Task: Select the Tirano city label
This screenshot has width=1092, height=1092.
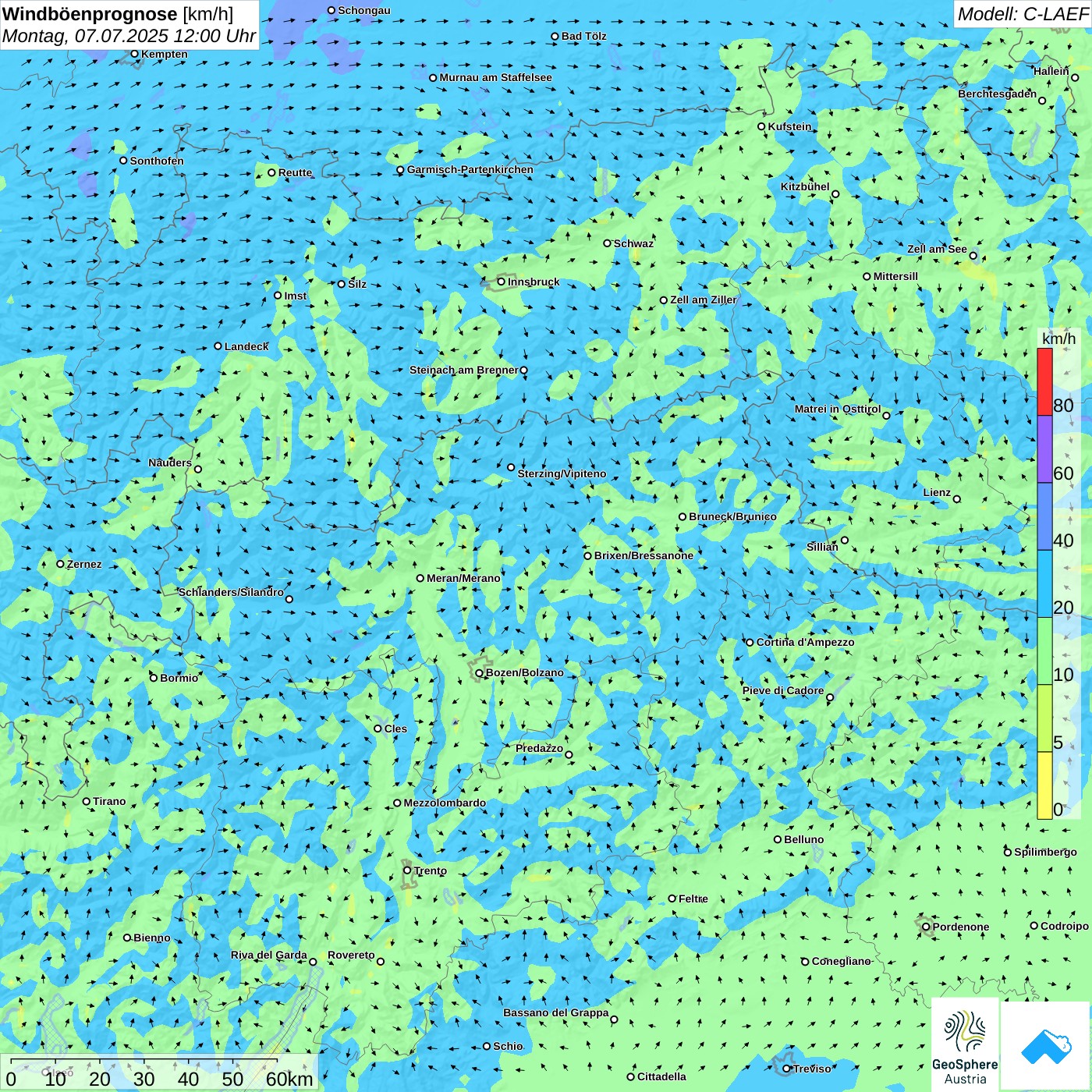Action: point(109,801)
